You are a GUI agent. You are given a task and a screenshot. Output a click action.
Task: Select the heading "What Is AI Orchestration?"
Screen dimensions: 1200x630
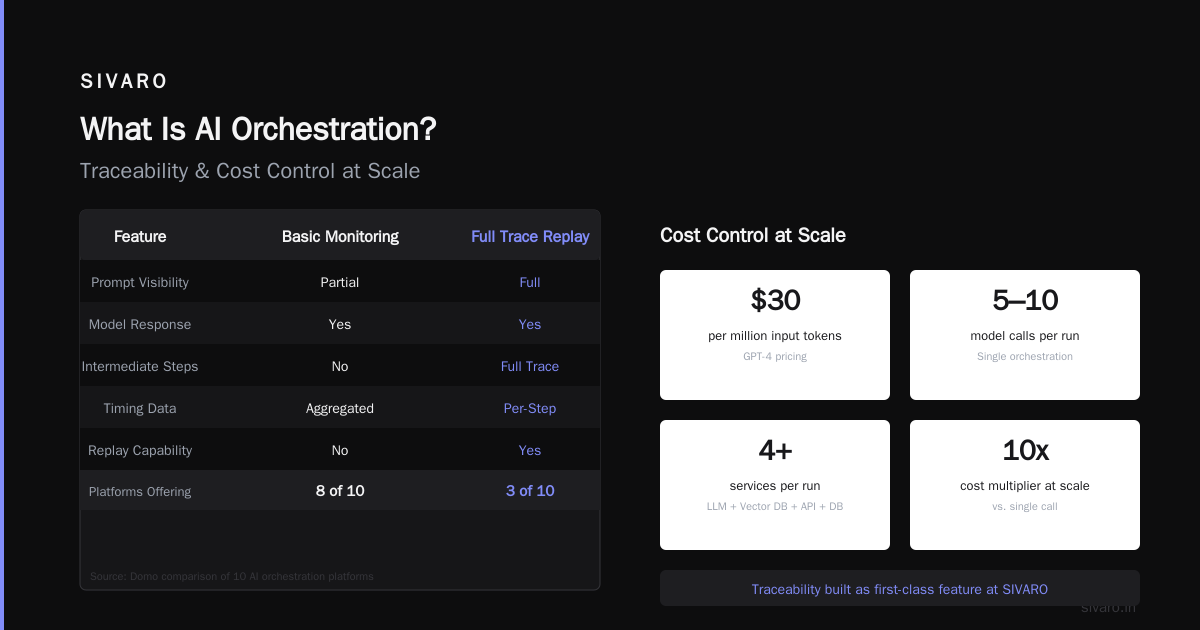[258, 129]
